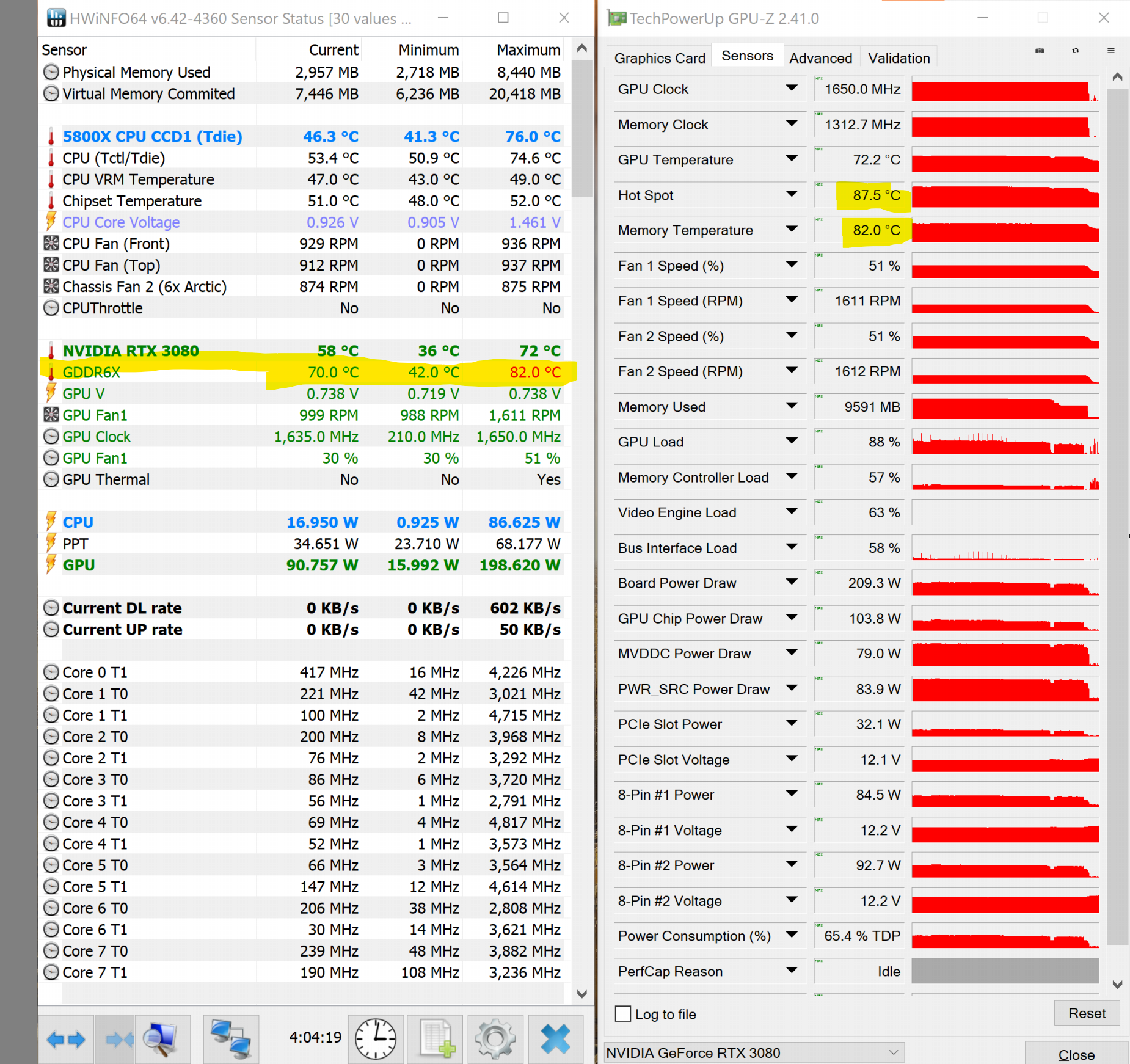Viewport: 1130px width, 1064px height.
Task: Click HWiNFO scrollbar up arrow
Action: 582,48
